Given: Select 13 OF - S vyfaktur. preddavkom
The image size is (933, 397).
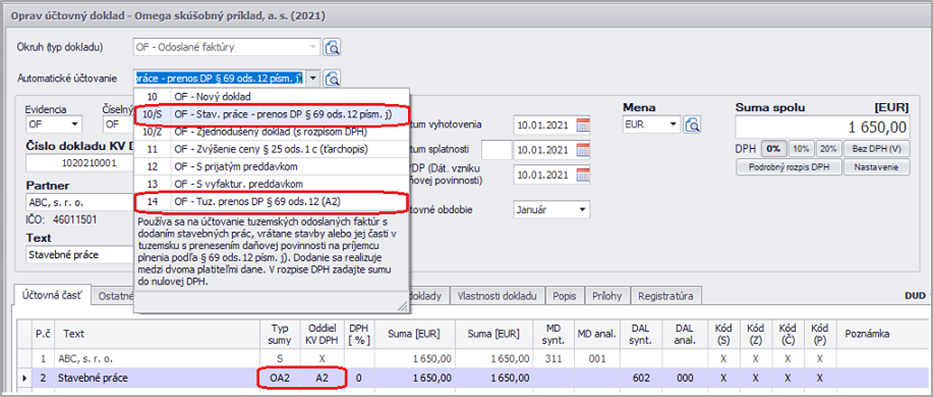Looking at the screenshot, I should [271, 184].
